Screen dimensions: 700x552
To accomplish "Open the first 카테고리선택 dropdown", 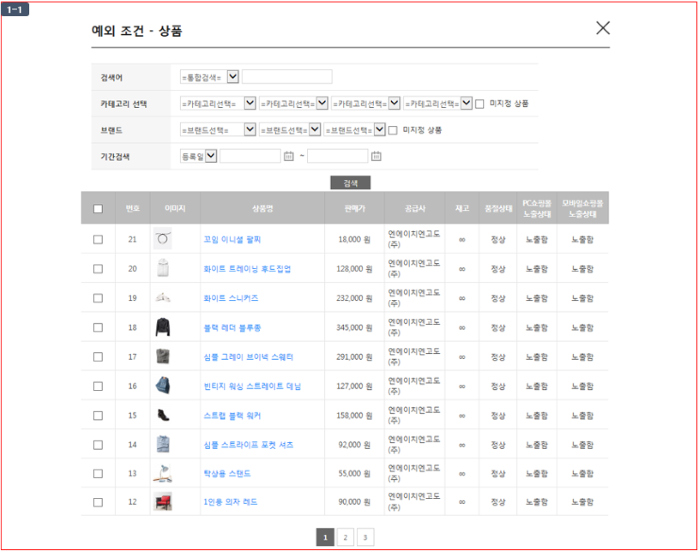I will pyautogui.click(x=250, y=103).
